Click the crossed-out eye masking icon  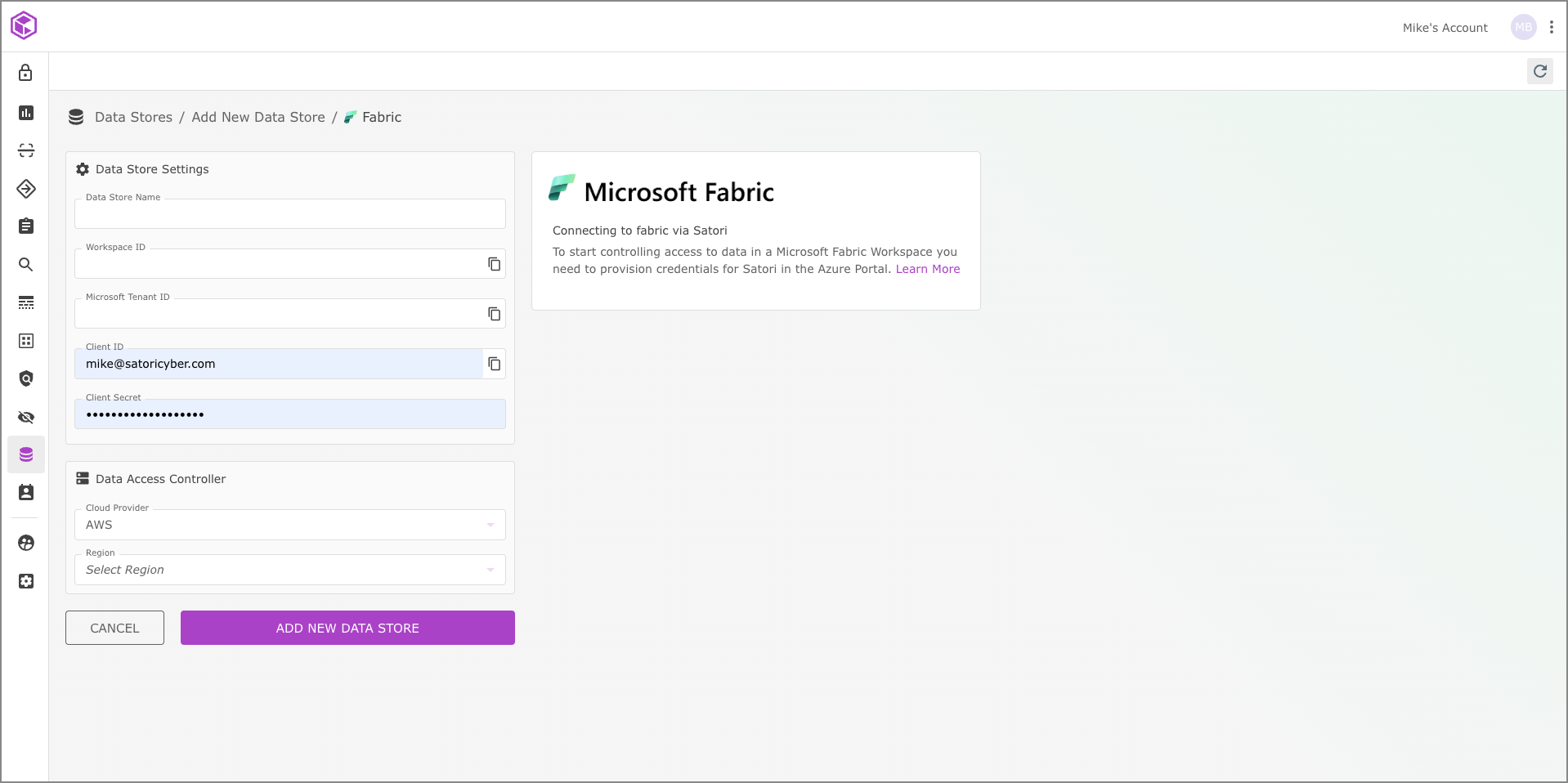coord(25,417)
